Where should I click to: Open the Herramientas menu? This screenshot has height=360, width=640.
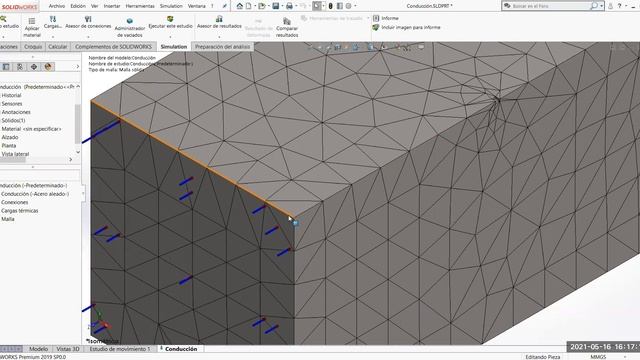[x=140, y=6]
